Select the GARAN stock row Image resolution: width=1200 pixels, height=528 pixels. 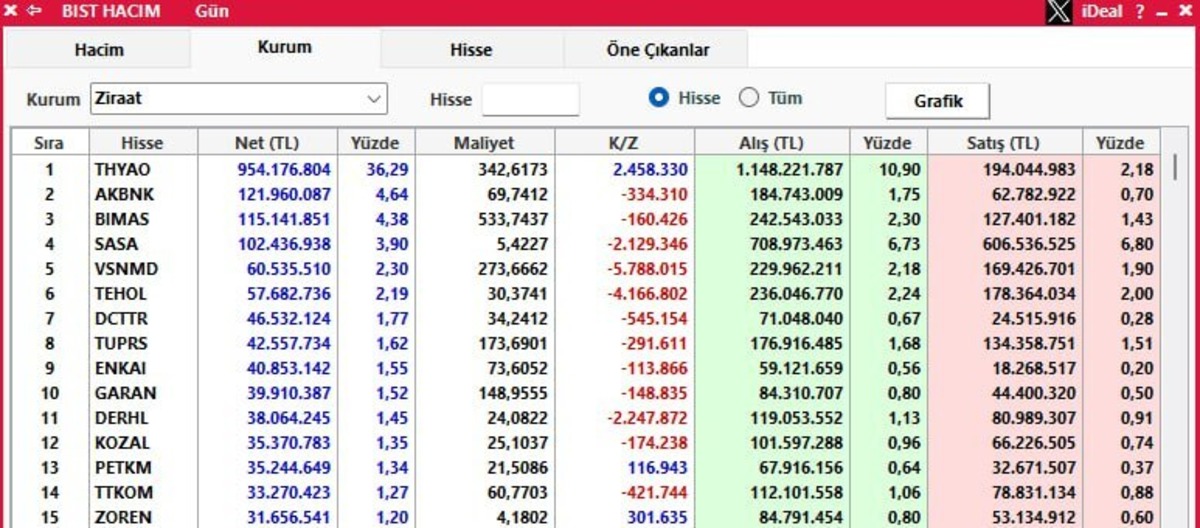[x=586, y=393]
